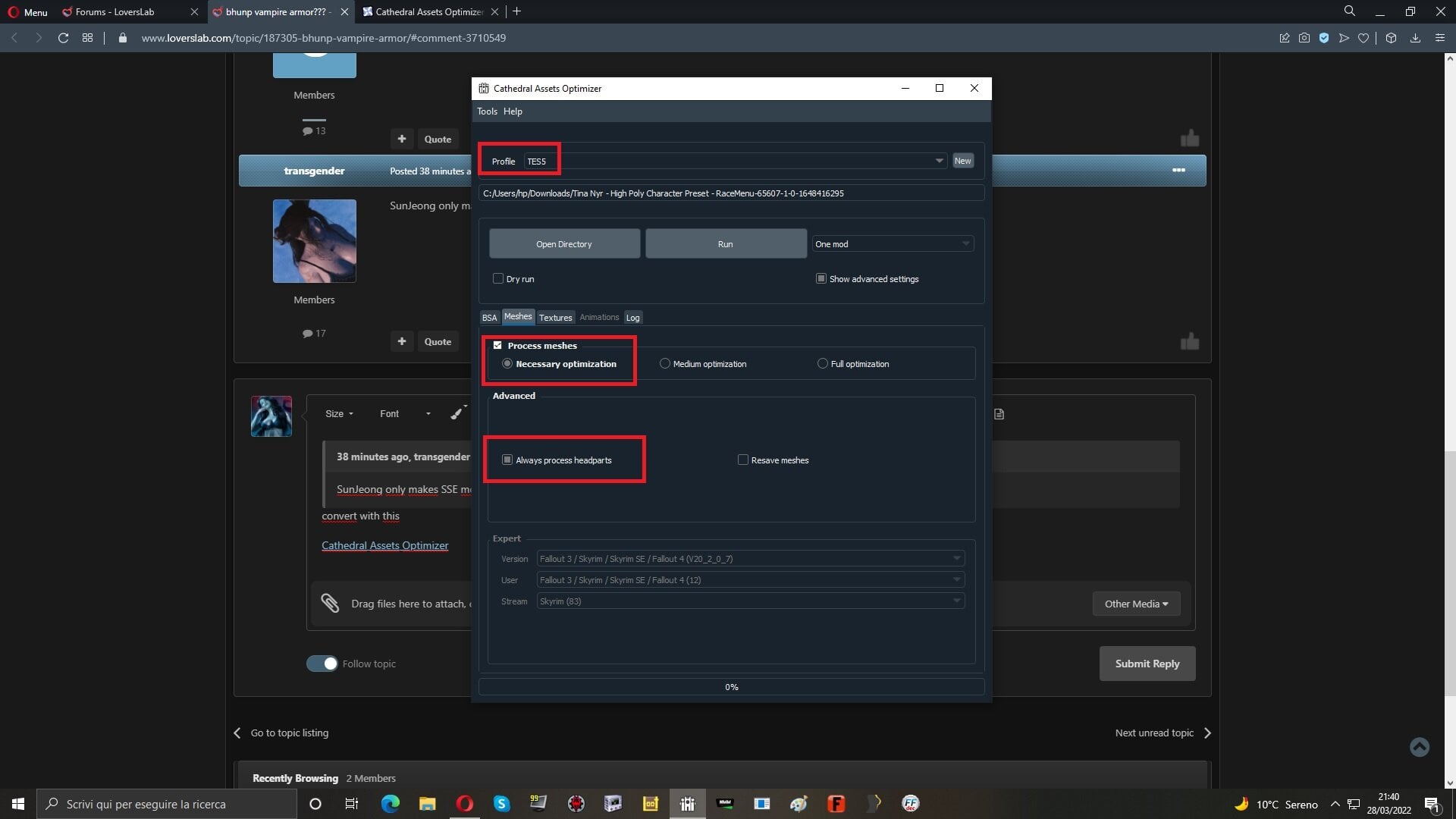
Task: Bookmark page with heart icon
Action: 1363,38
